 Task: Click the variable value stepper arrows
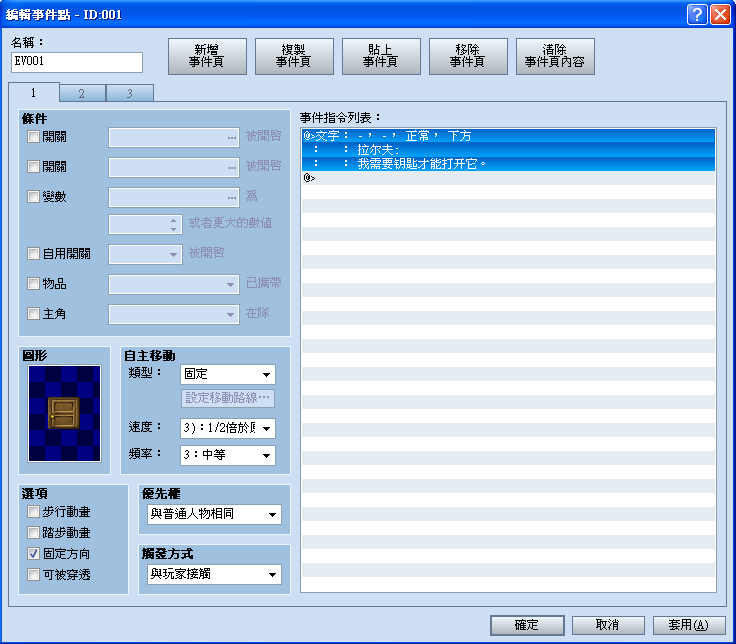click(174, 224)
